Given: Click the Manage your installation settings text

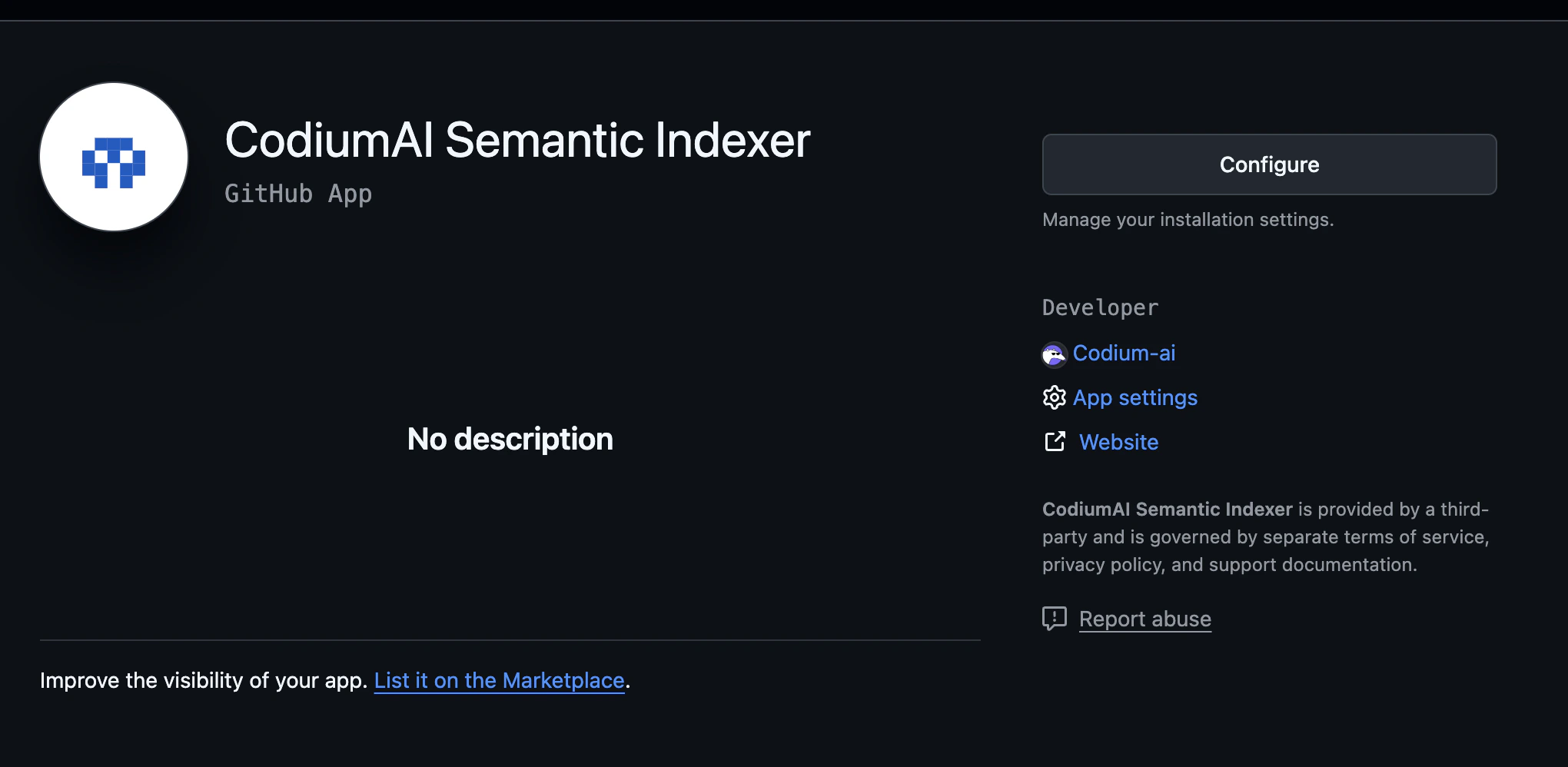Looking at the screenshot, I should (x=1188, y=220).
